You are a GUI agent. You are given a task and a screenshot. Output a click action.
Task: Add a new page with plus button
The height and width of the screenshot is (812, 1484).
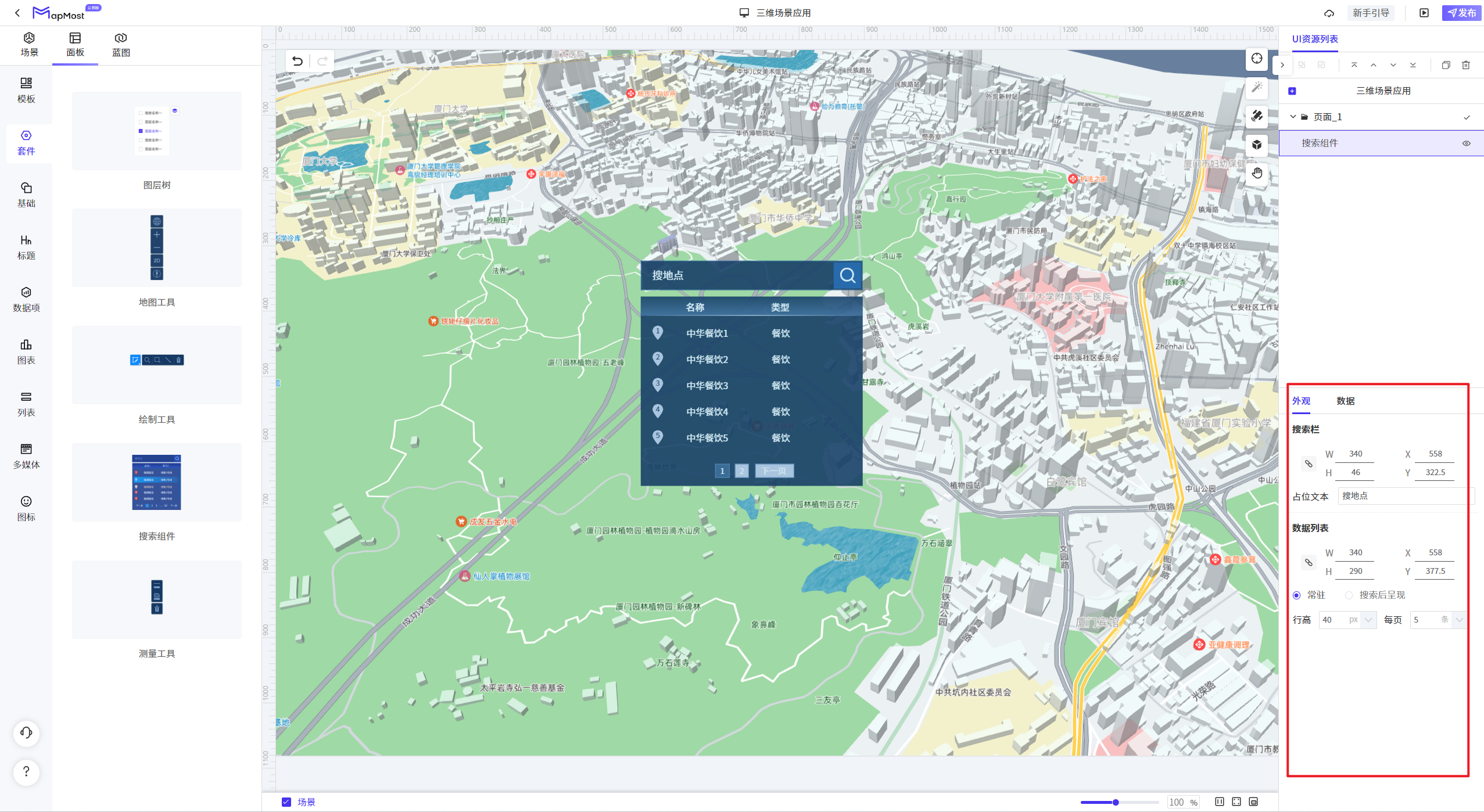point(1292,91)
